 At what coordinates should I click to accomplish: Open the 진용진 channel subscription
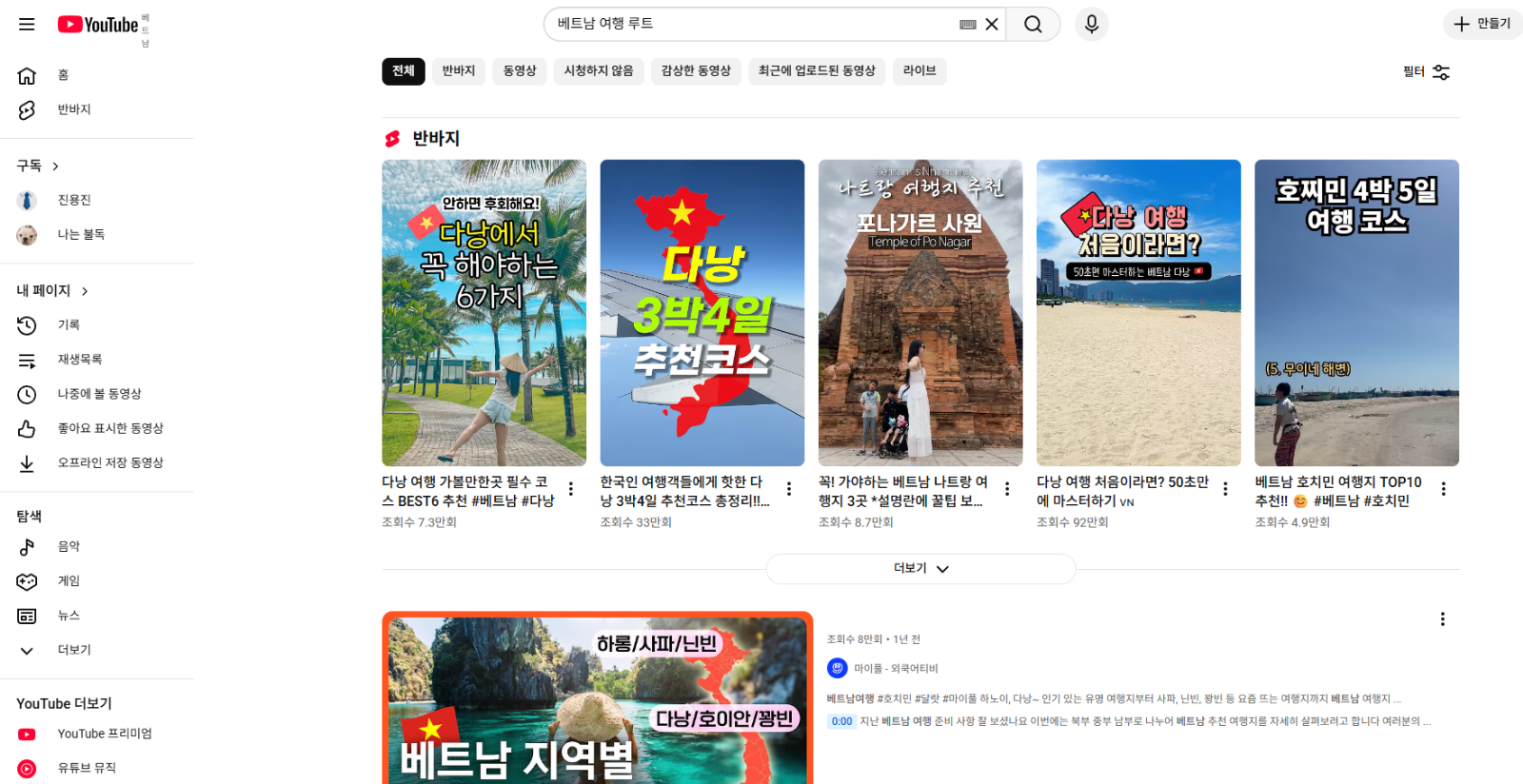[97, 200]
